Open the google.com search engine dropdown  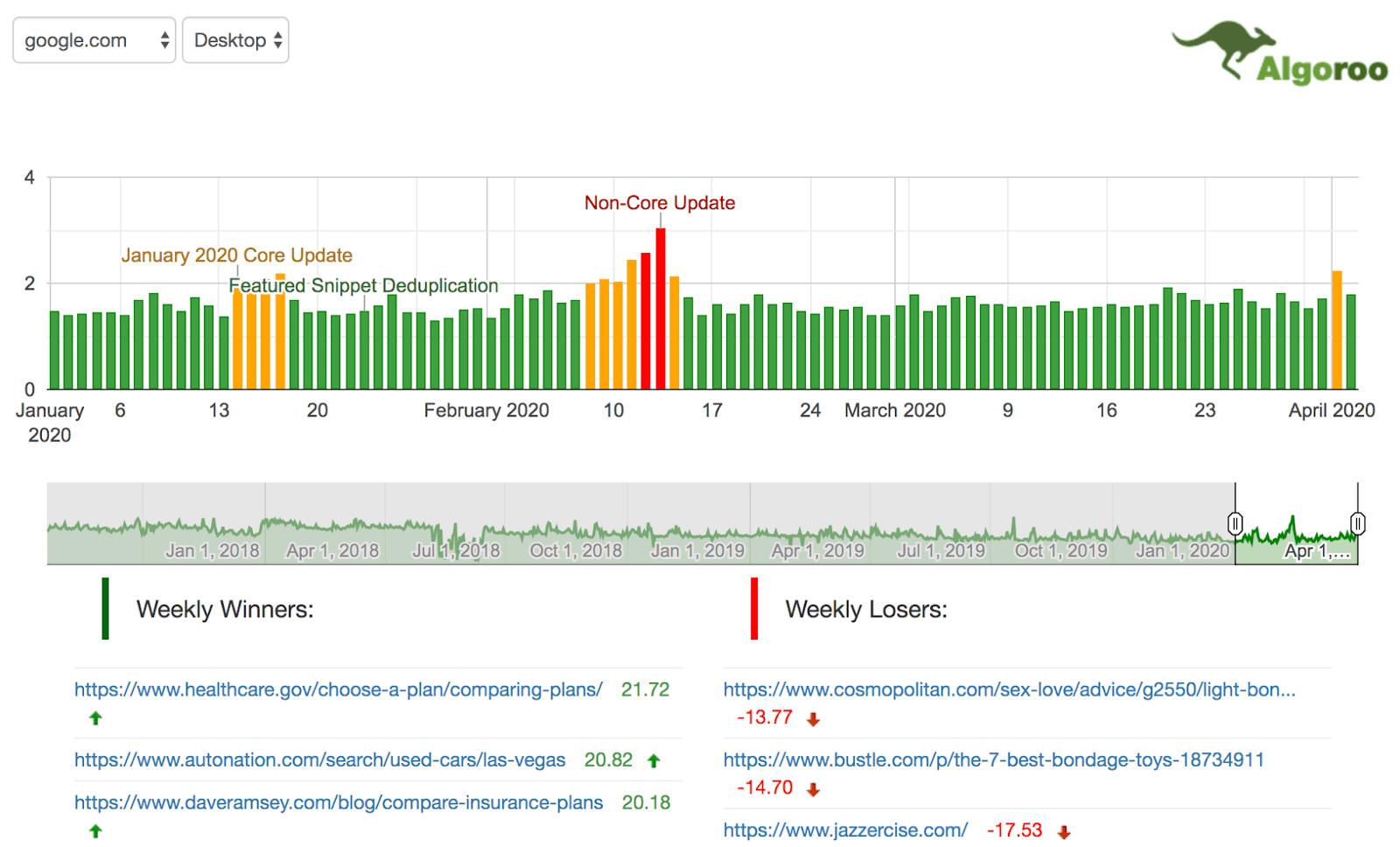tap(94, 39)
